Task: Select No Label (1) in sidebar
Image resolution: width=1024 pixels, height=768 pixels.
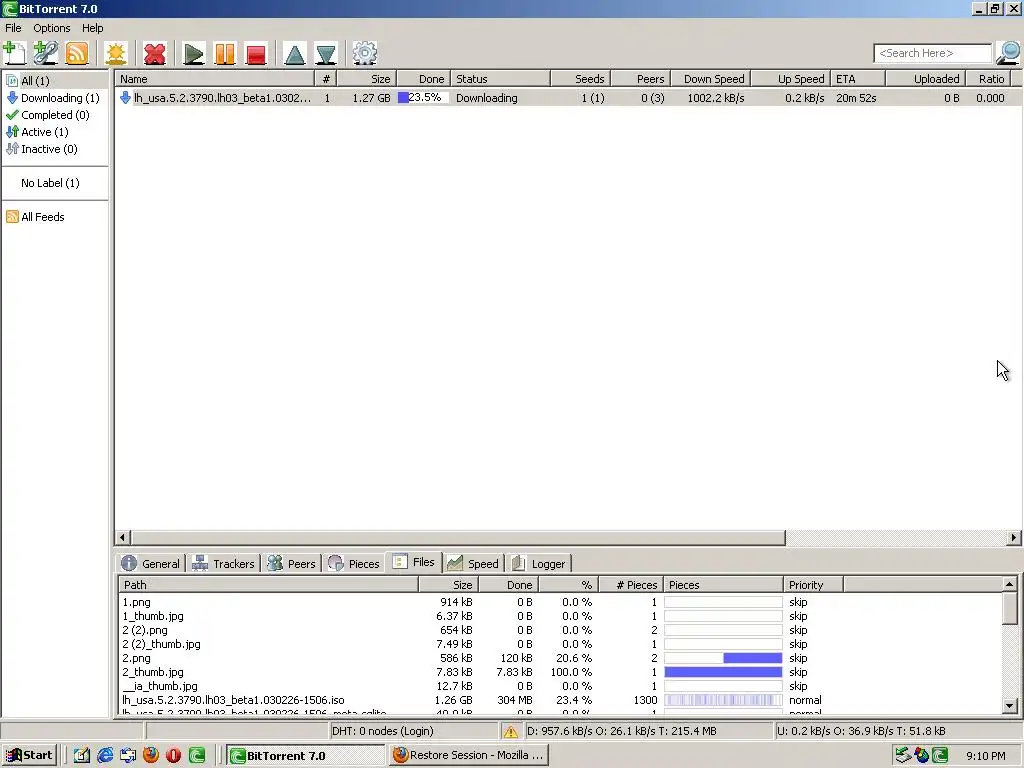Action: coord(50,183)
